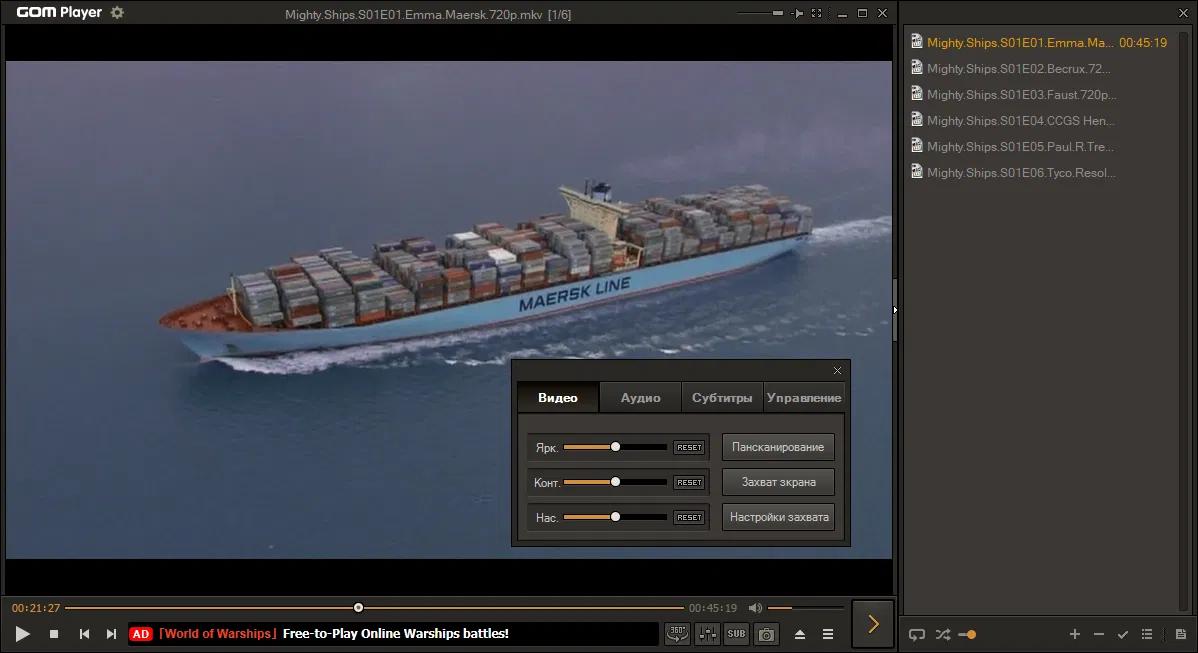Start playback with the Play button
The height and width of the screenshot is (653, 1198).
pos(22,634)
